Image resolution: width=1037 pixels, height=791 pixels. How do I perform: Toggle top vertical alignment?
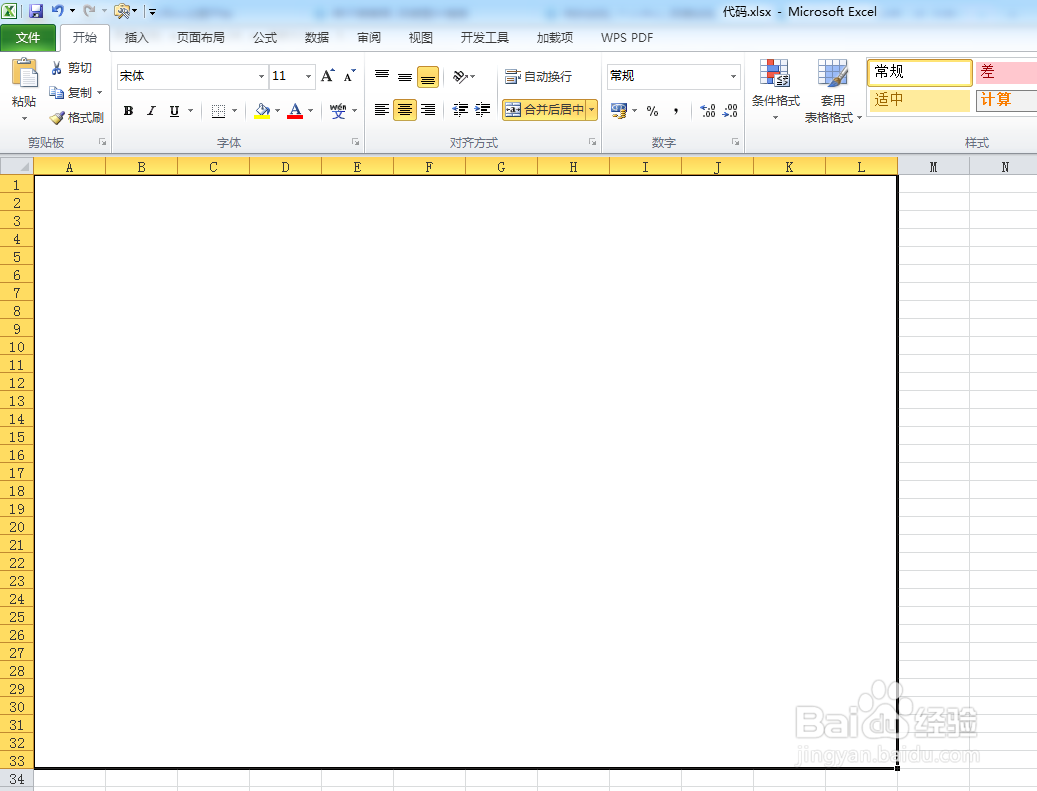(382, 77)
